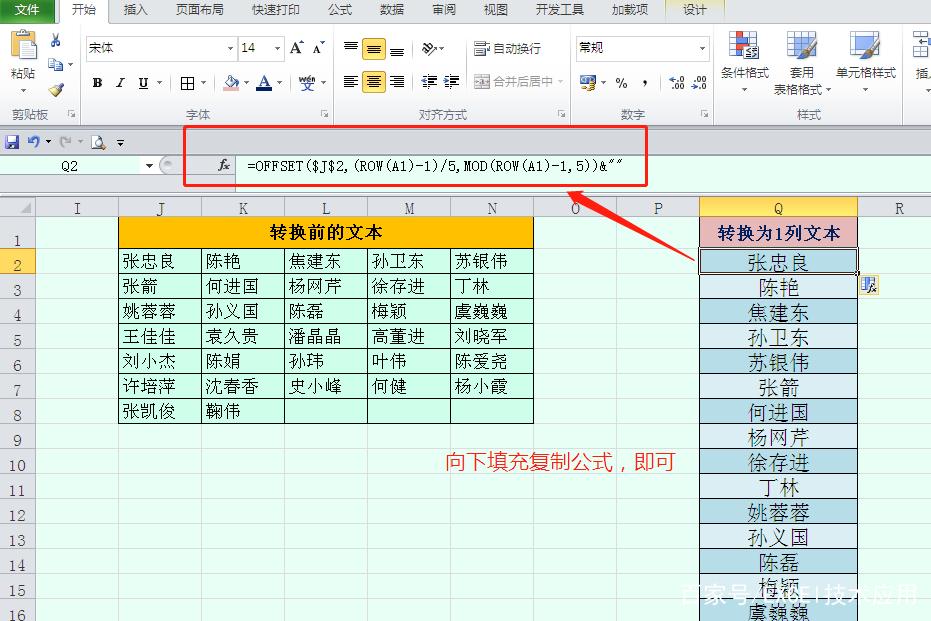Align text to bottom
Viewport: 931px width, 621px height.
pos(397,50)
